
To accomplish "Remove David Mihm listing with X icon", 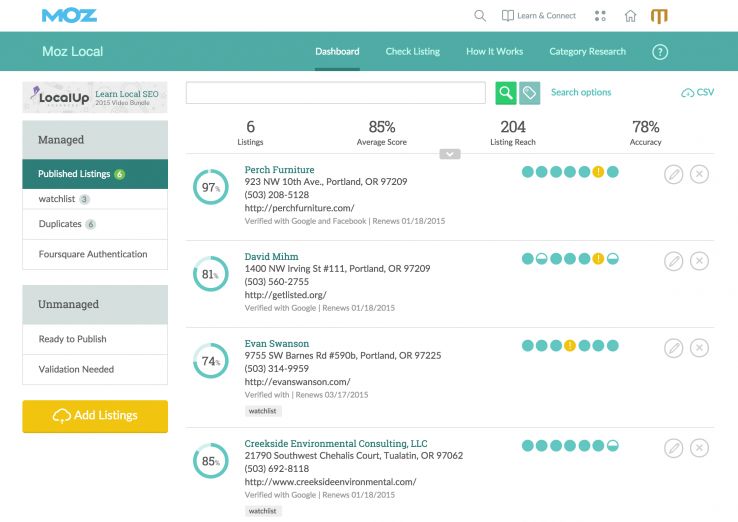I will [700, 261].
